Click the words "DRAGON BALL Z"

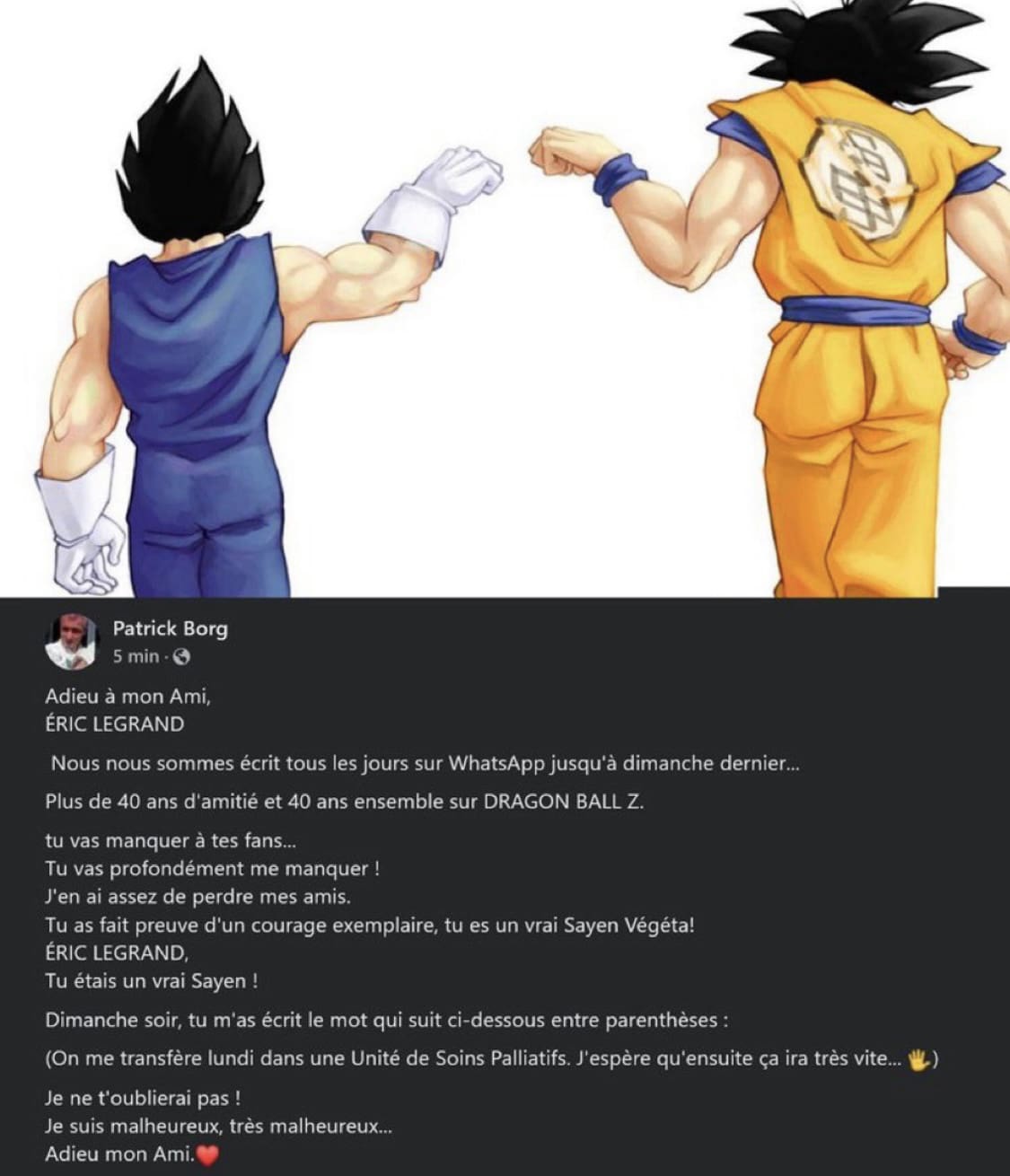pyautogui.click(x=564, y=802)
